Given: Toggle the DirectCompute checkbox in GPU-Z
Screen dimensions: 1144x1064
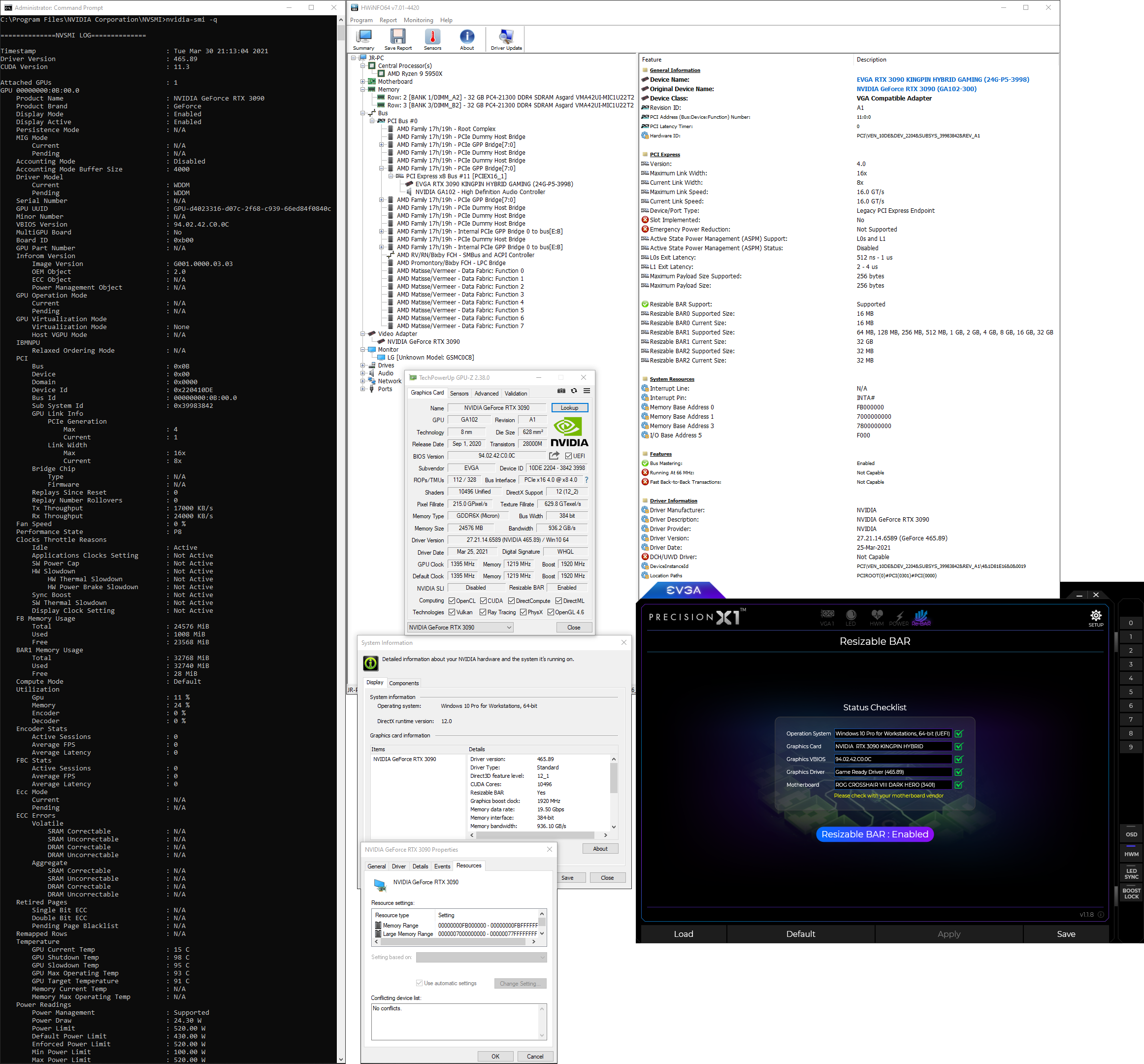Looking at the screenshot, I should pos(511,600).
